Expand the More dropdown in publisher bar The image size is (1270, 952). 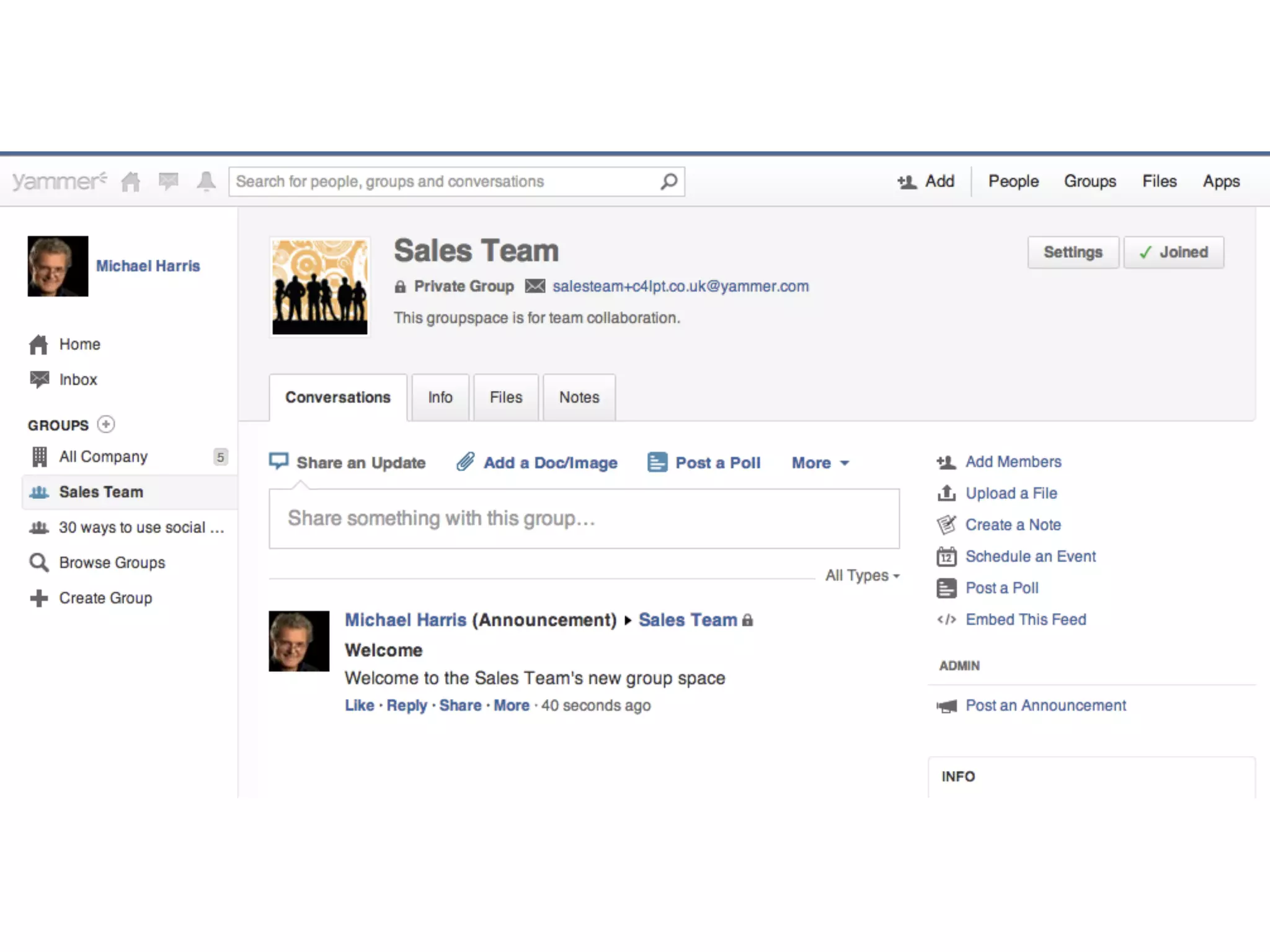coord(820,463)
